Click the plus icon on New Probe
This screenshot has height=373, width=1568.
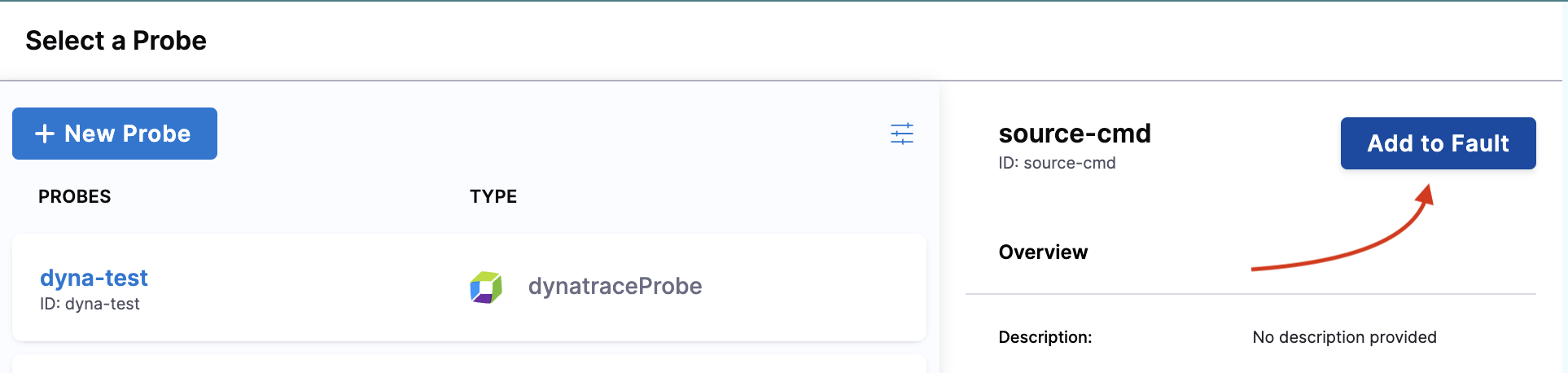(45, 134)
